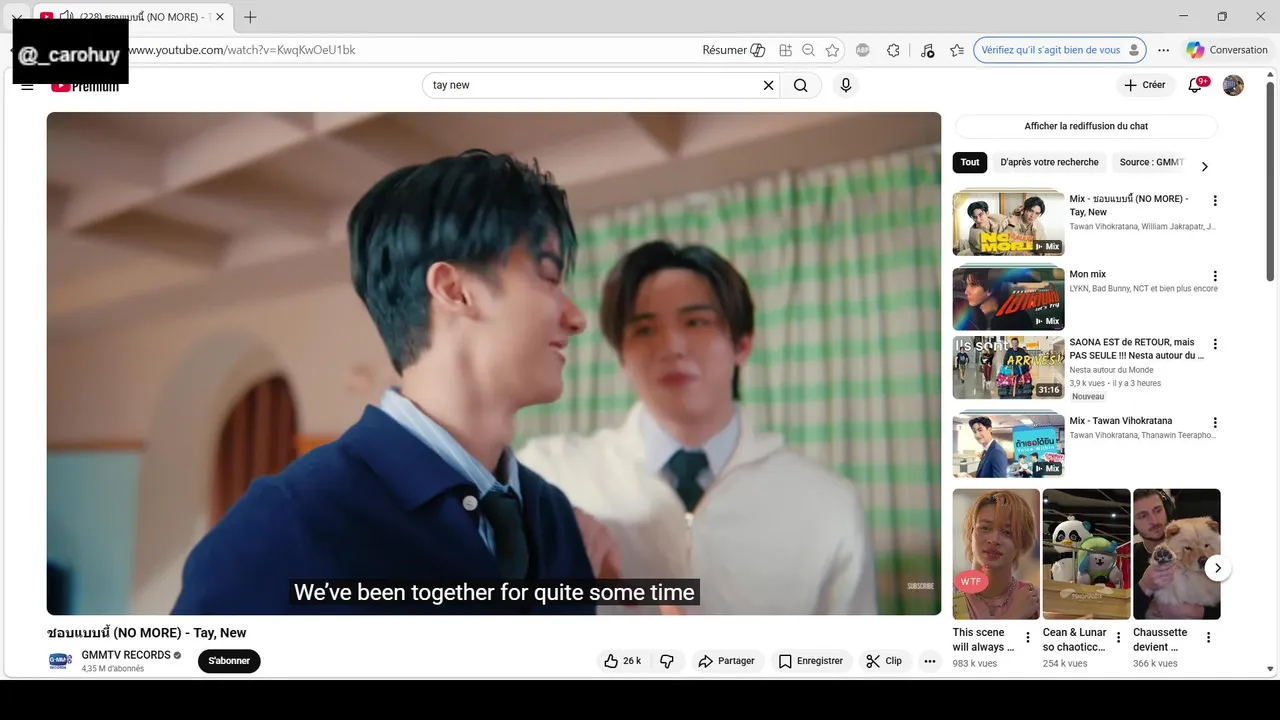Open the Edge favorites list icon
Viewport: 1280px width, 720px height.
tap(957, 50)
